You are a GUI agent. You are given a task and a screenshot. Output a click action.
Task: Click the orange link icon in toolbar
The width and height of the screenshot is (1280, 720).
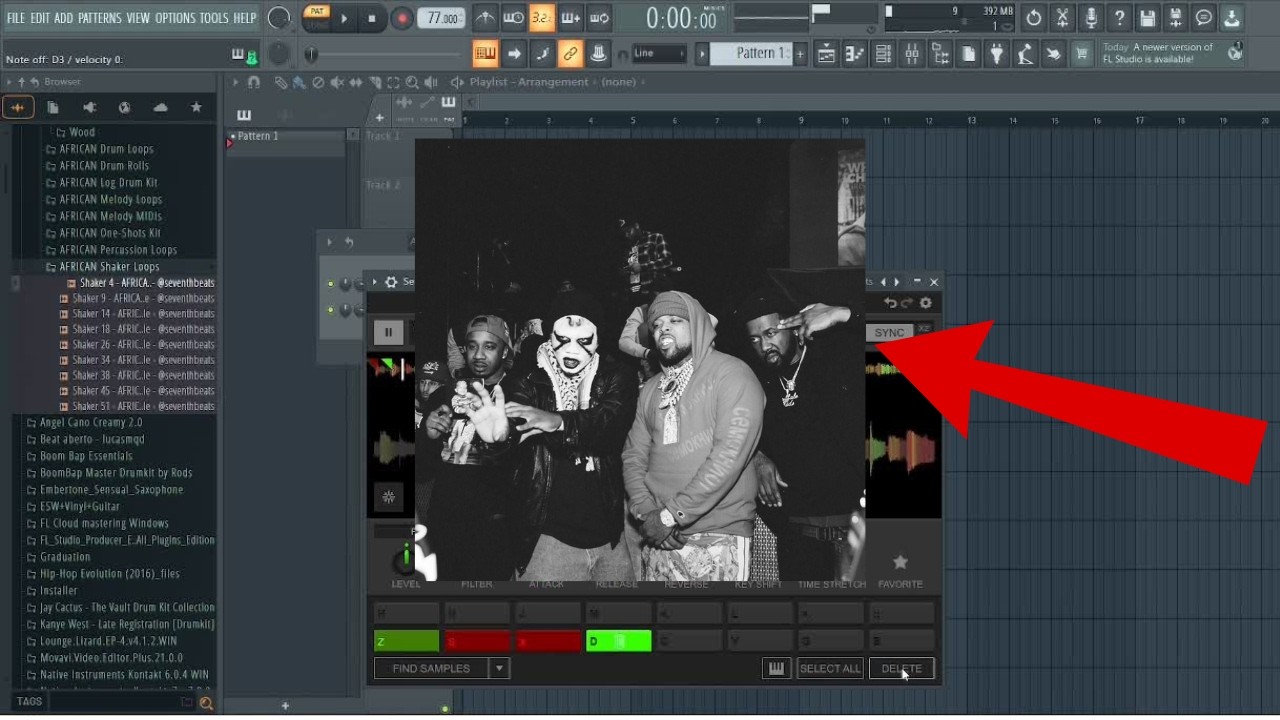coord(571,54)
